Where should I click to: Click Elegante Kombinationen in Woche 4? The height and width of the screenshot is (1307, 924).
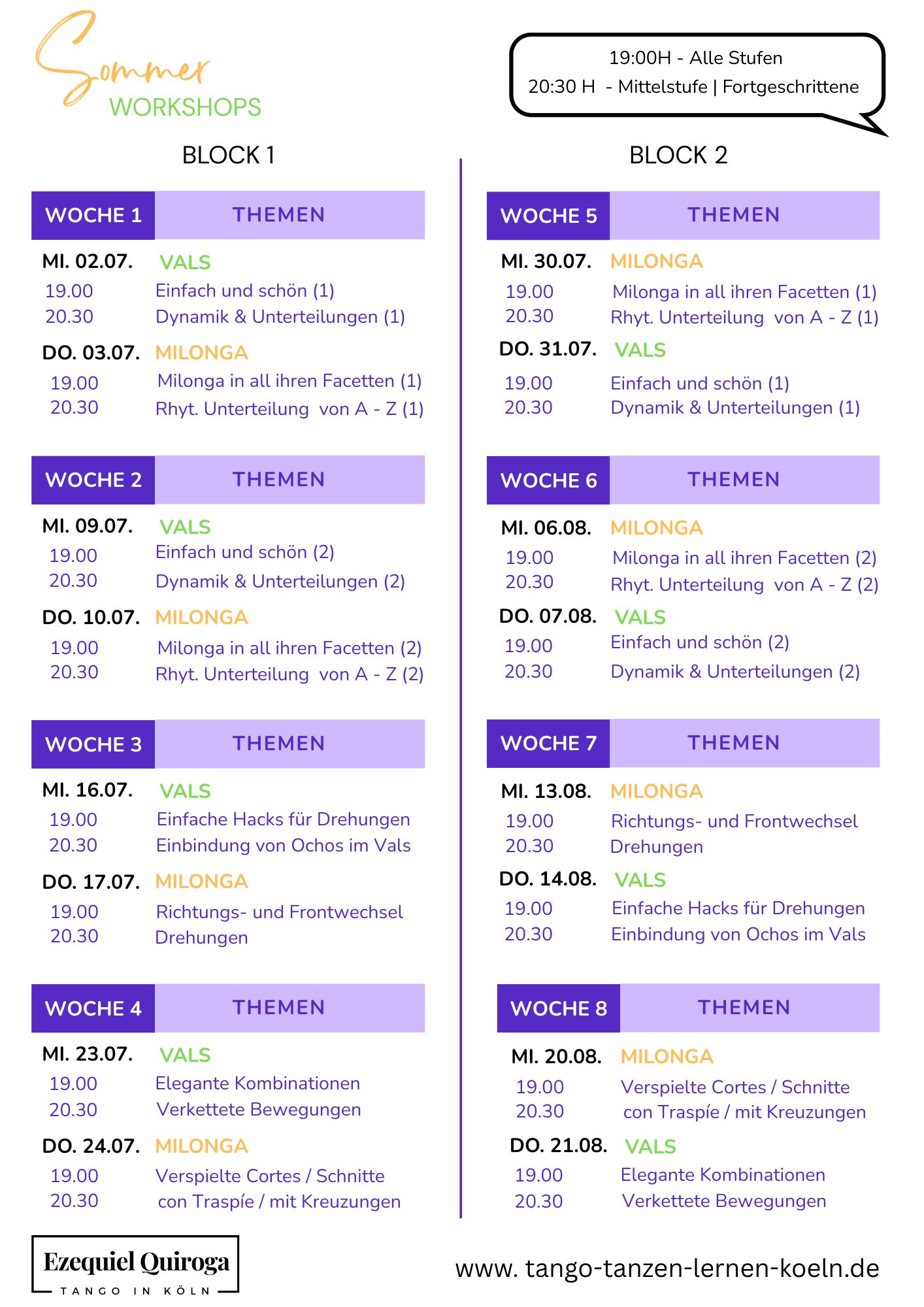(258, 1083)
